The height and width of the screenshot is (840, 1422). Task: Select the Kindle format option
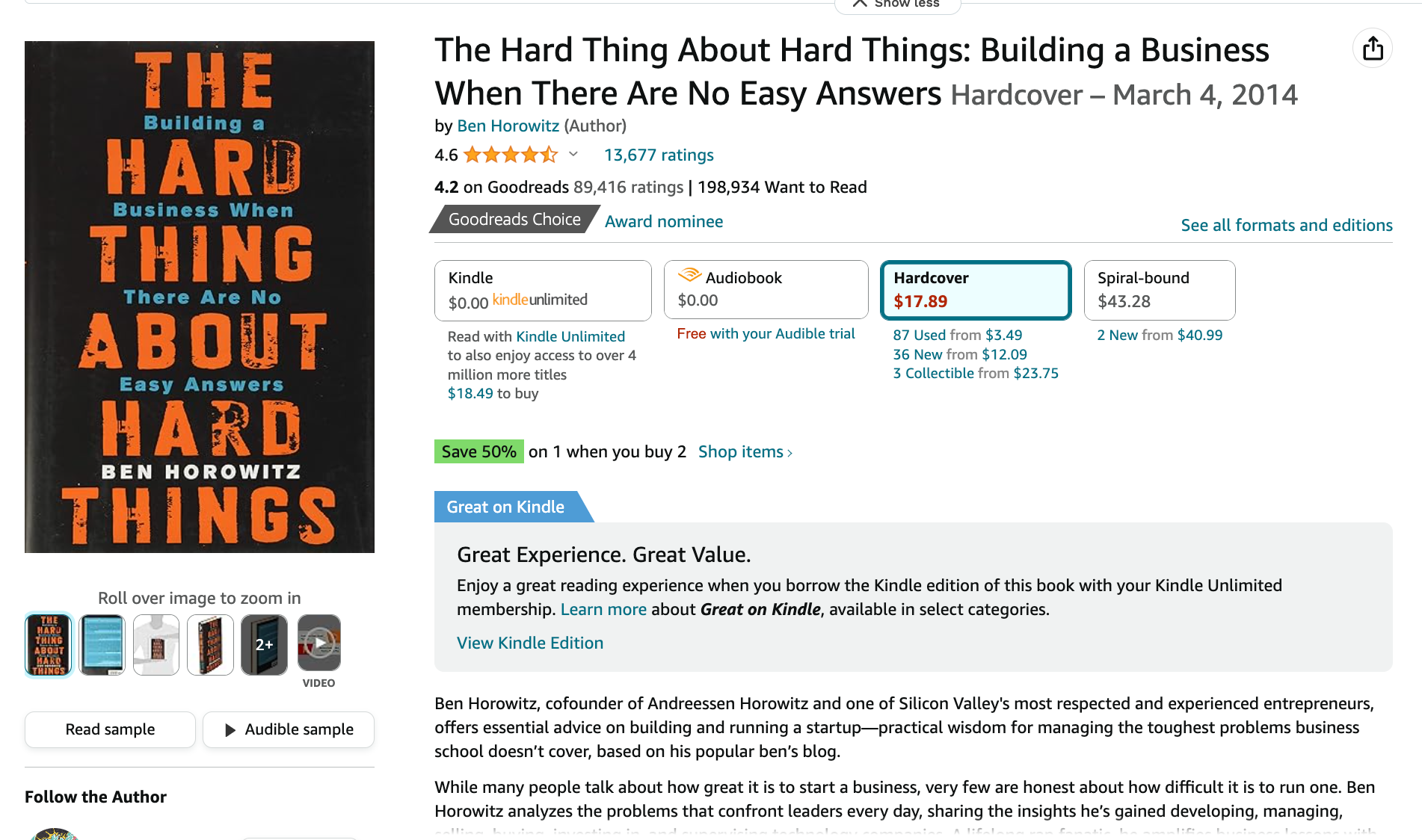pos(543,290)
